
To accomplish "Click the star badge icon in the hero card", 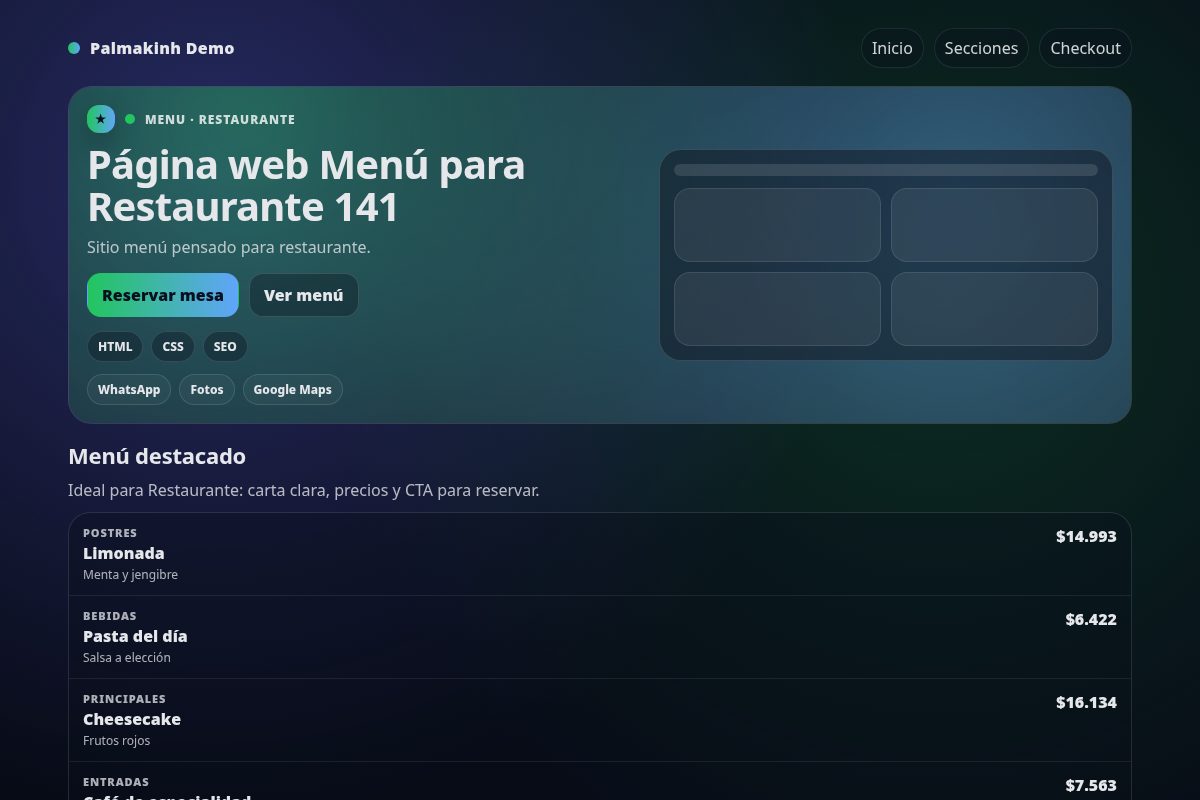I will (x=100, y=119).
